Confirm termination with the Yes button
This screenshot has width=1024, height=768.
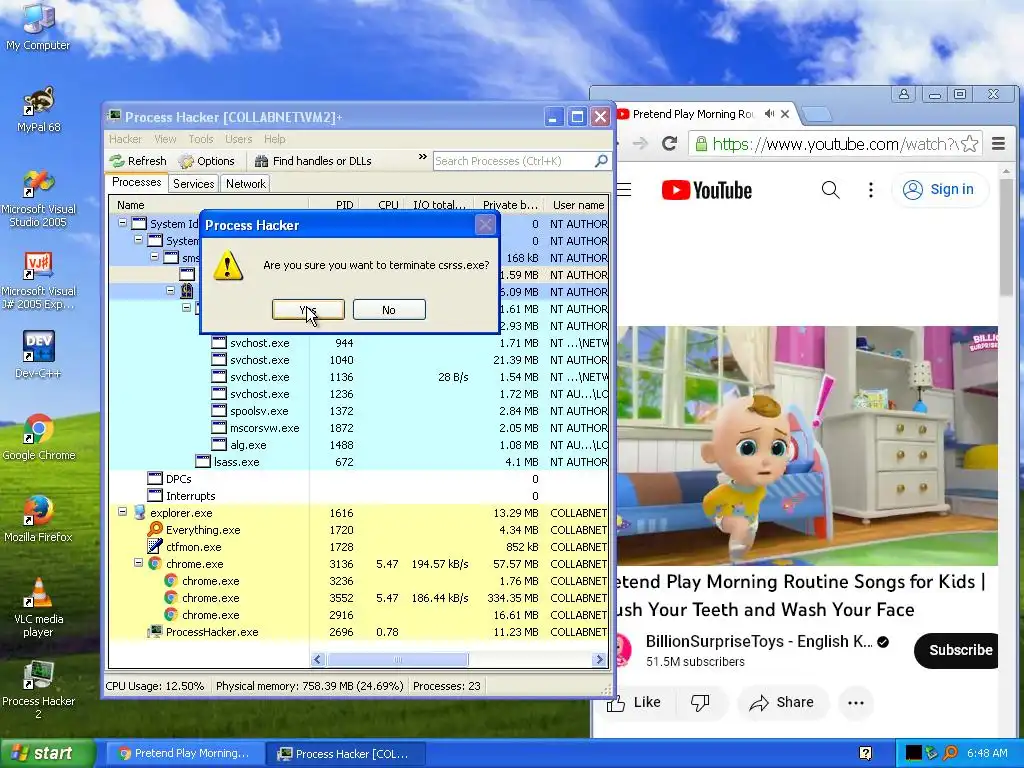pos(308,310)
